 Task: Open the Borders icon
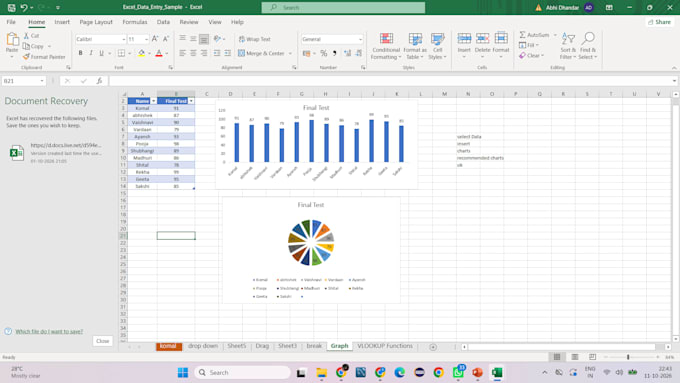tap(121, 53)
